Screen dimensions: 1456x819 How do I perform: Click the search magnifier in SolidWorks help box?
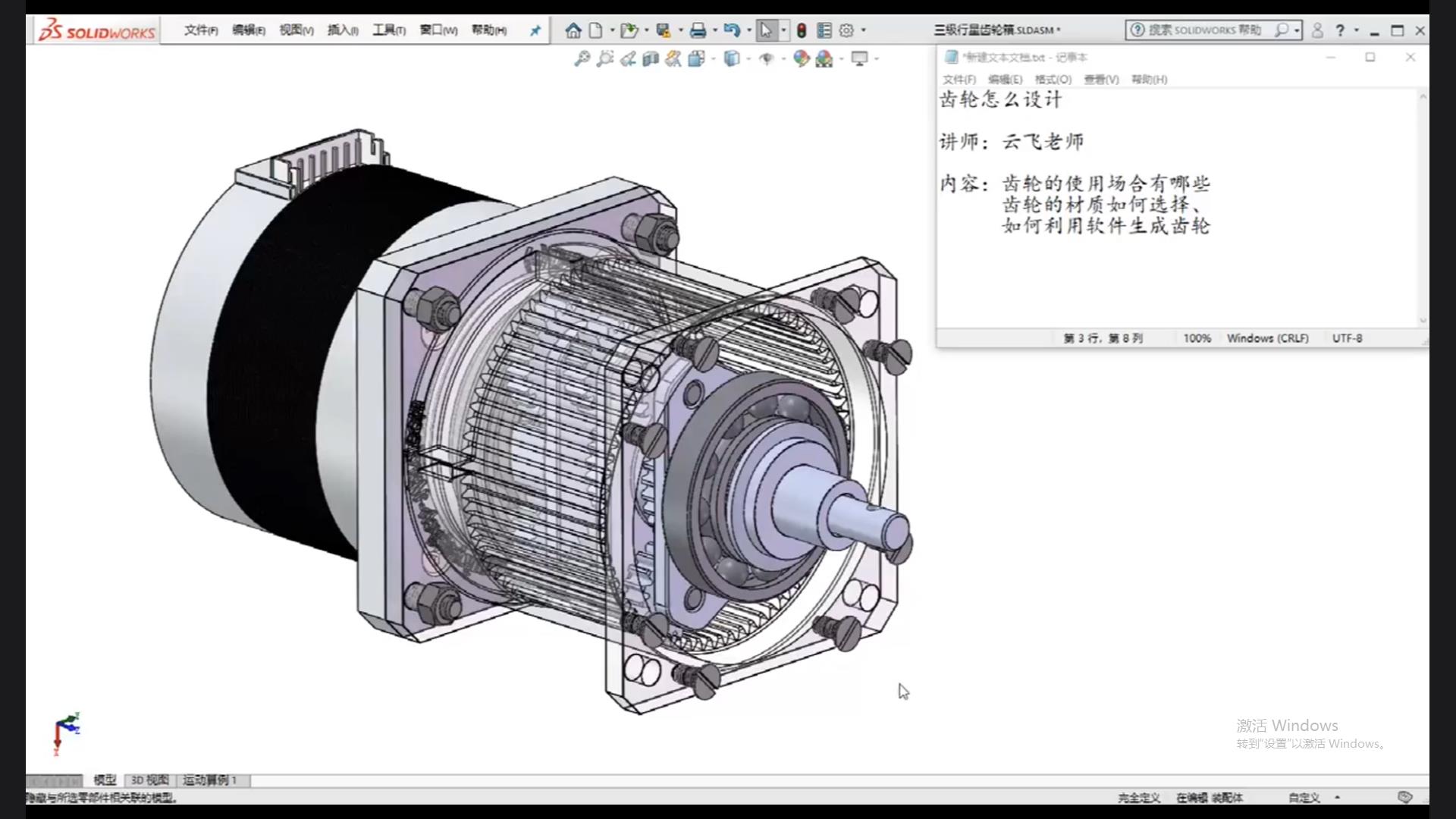pyautogui.click(x=1281, y=30)
